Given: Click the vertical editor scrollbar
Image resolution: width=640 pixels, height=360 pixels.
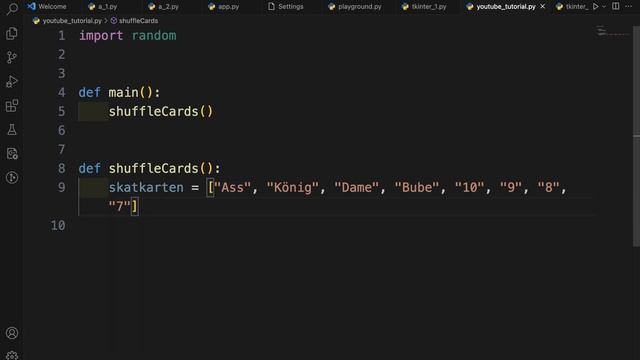Looking at the screenshot, I should pos(636,137).
